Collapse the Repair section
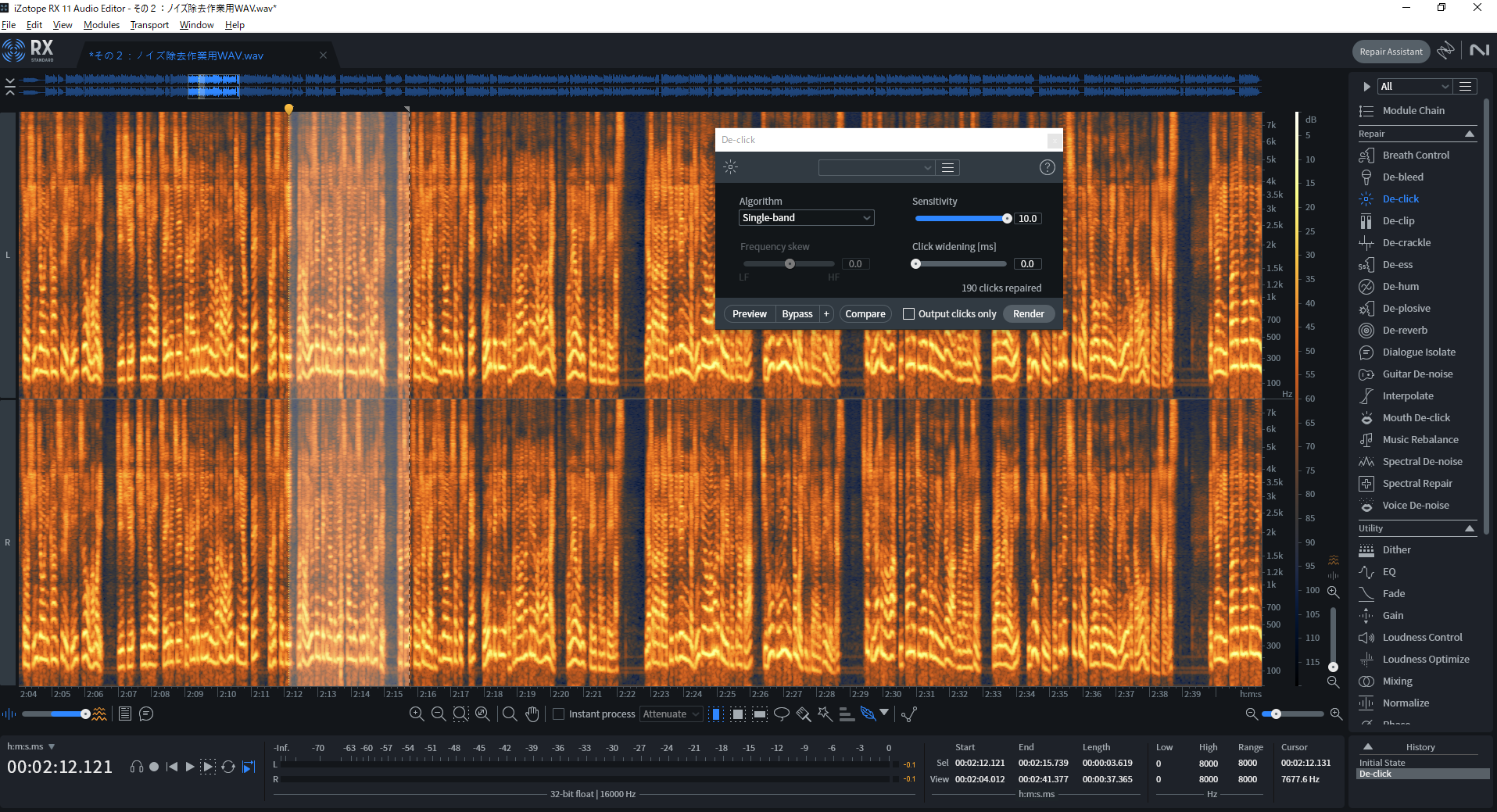 [x=1469, y=134]
